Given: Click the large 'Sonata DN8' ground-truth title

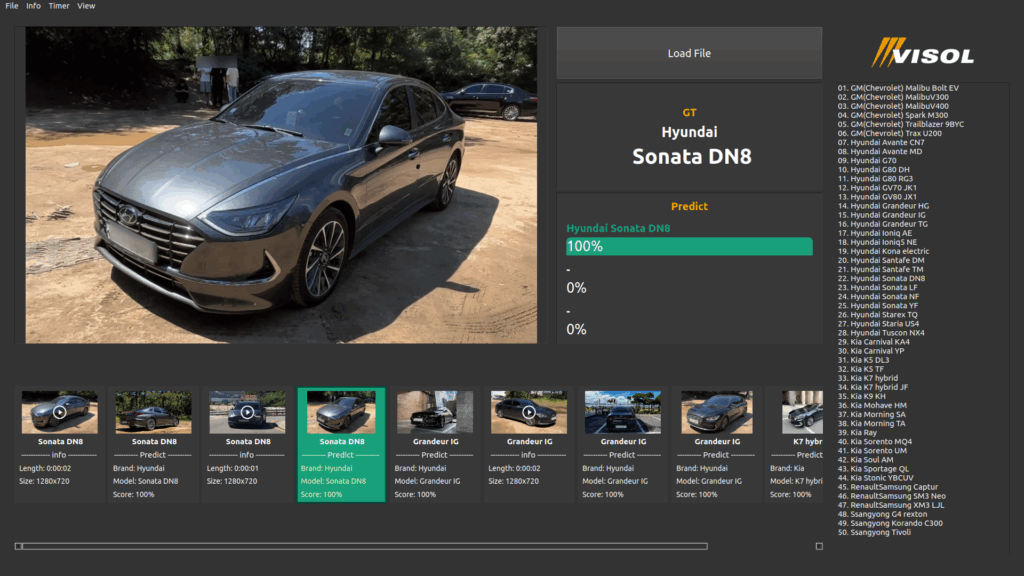Looking at the screenshot, I should tap(692, 157).
